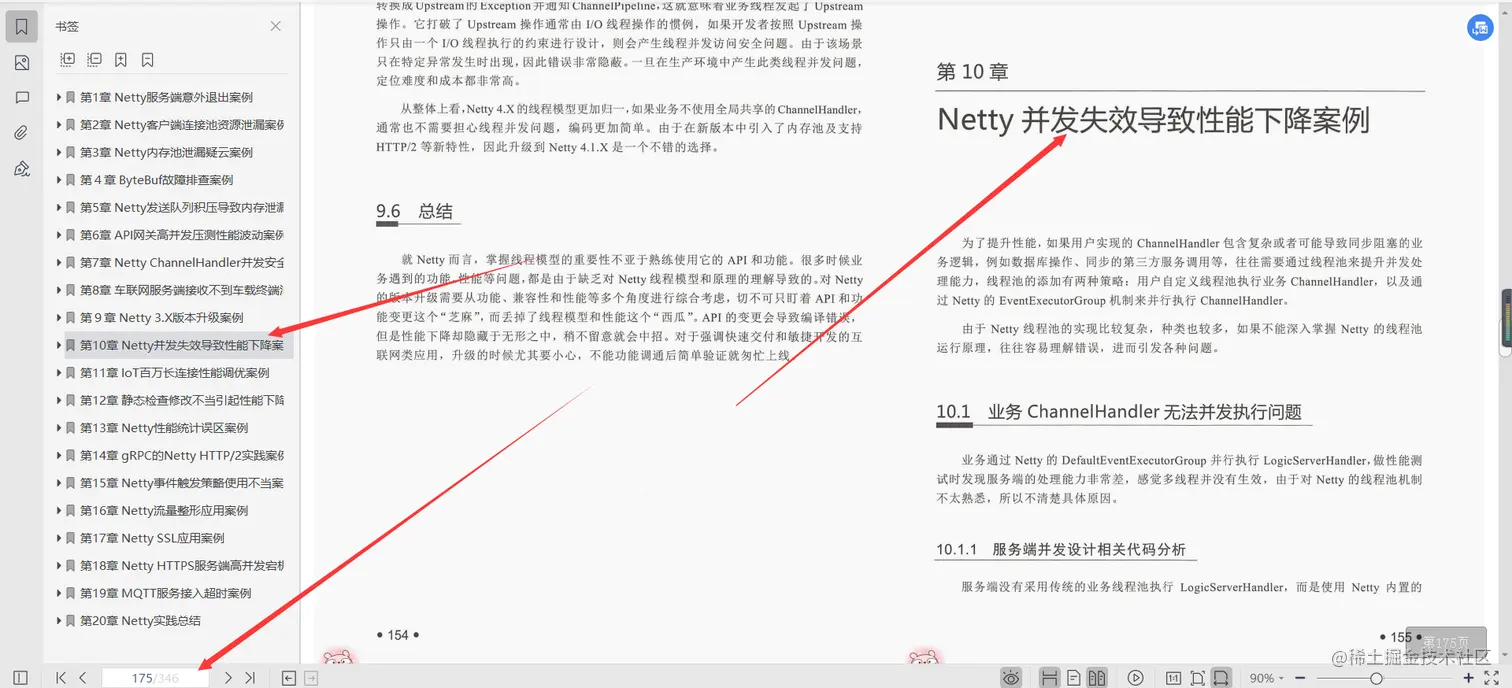1512x688 pixels.
Task: Enable two-page book view mode
Action: click(x=1096, y=677)
